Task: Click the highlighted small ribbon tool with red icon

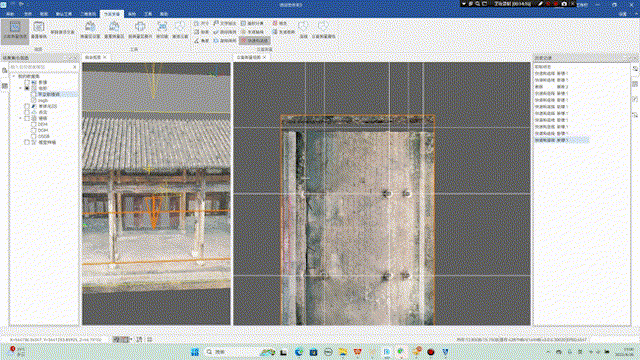Action: (255, 40)
